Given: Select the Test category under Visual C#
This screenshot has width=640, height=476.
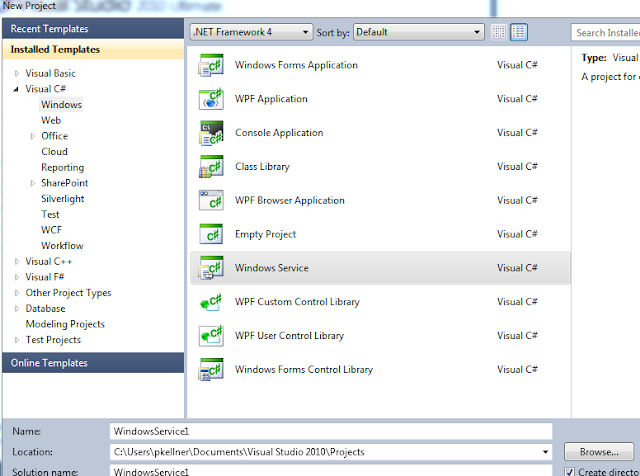Looking at the screenshot, I should [50, 214].
